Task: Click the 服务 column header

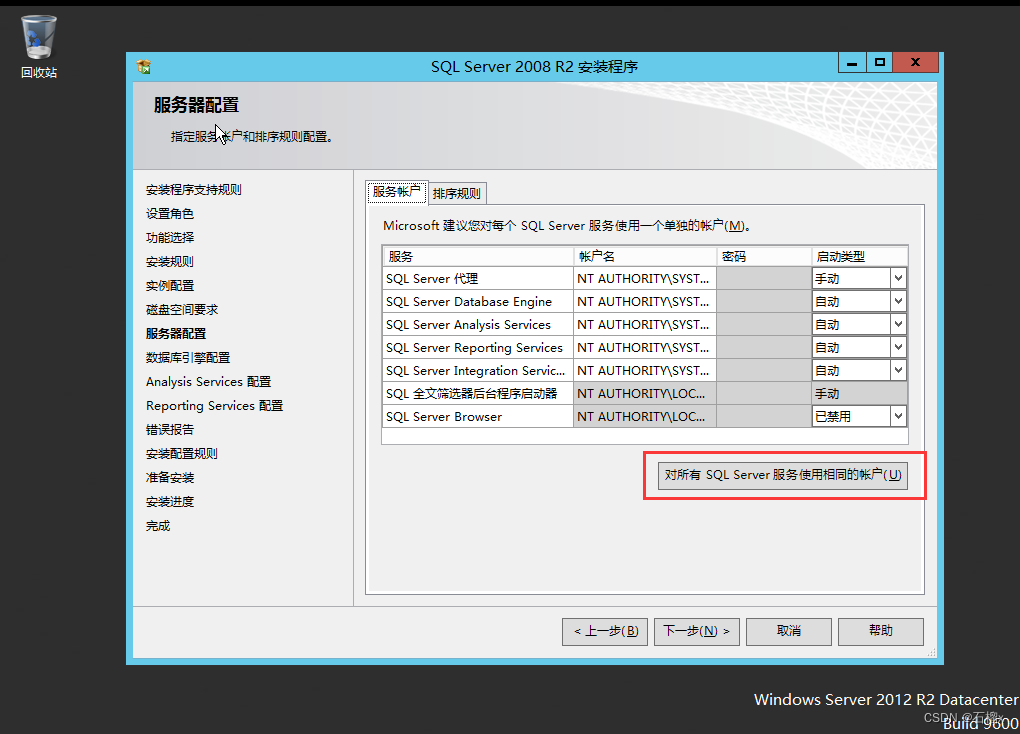Action: 477,256
